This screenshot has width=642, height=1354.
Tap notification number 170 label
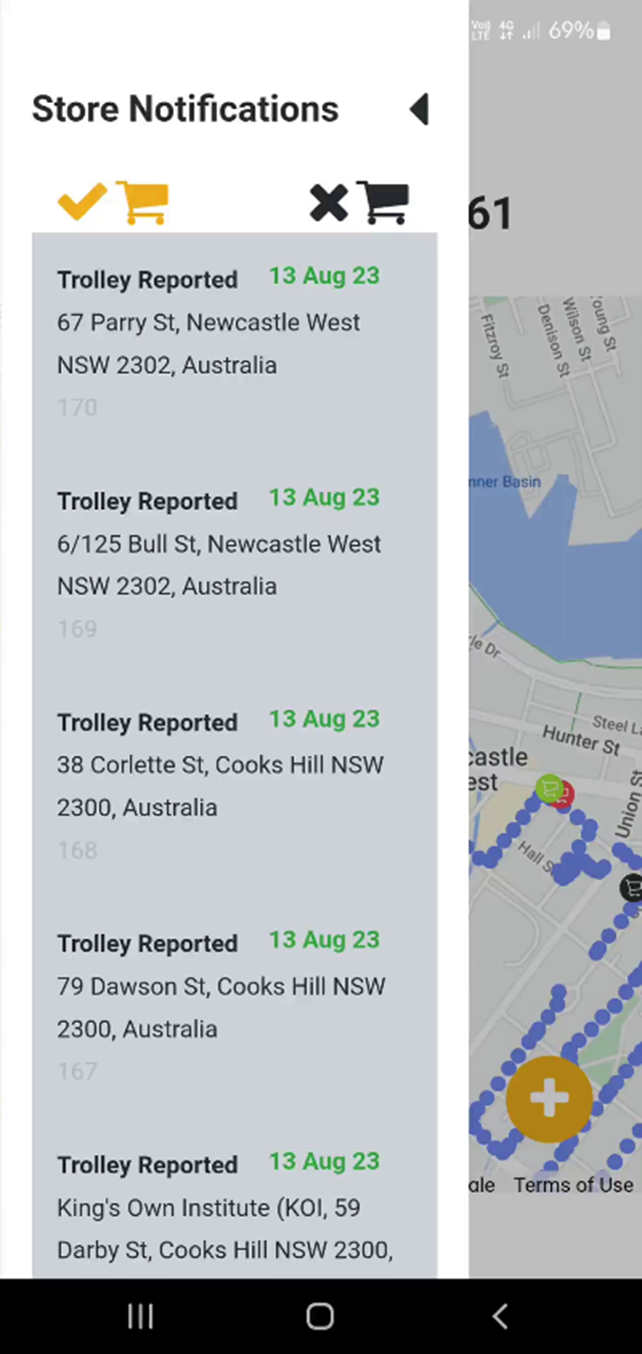tap(77, 408)
